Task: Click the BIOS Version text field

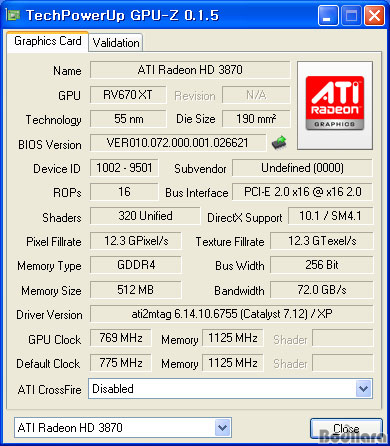Action: point(178,143)
